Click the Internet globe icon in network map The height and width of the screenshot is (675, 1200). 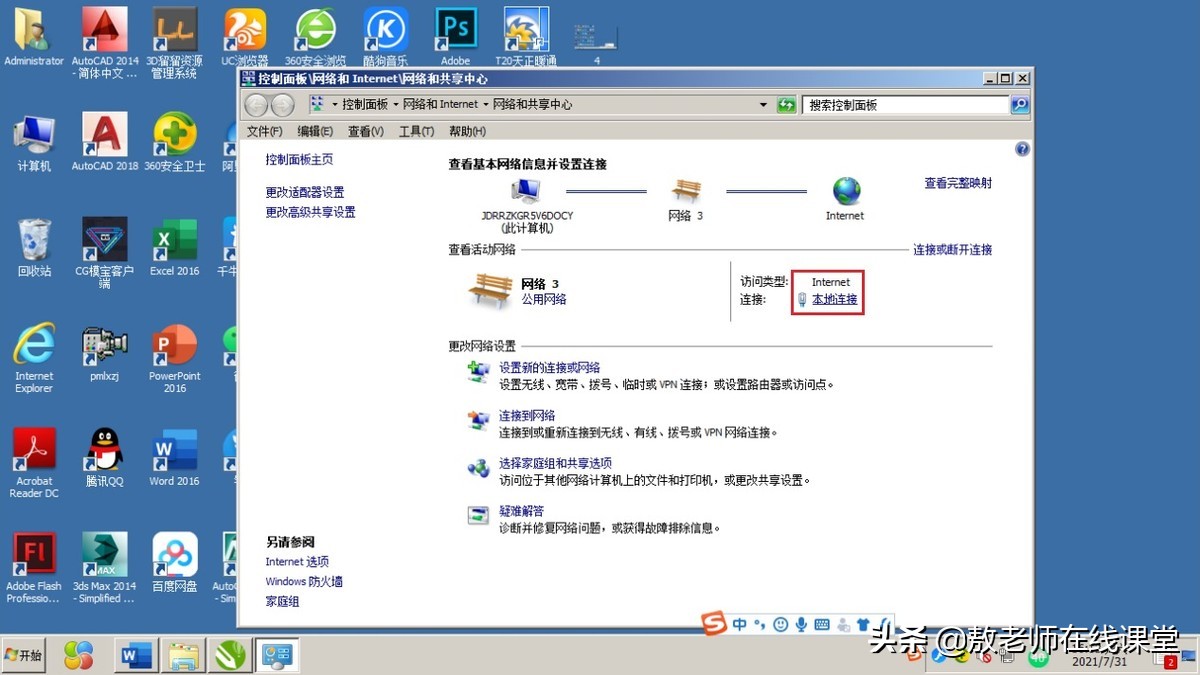click(845, 192)
